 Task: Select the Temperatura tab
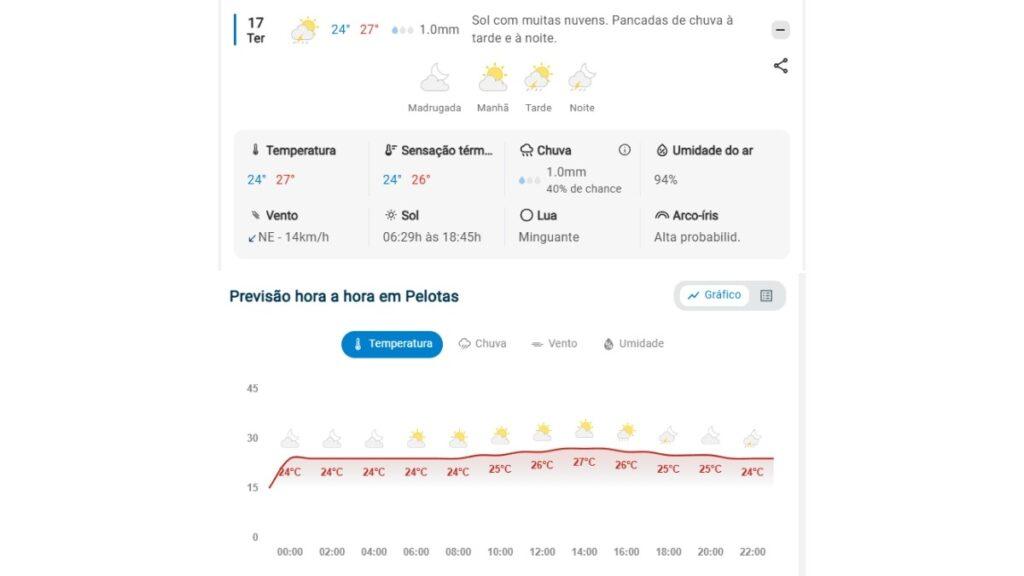(x=392, y=344)
